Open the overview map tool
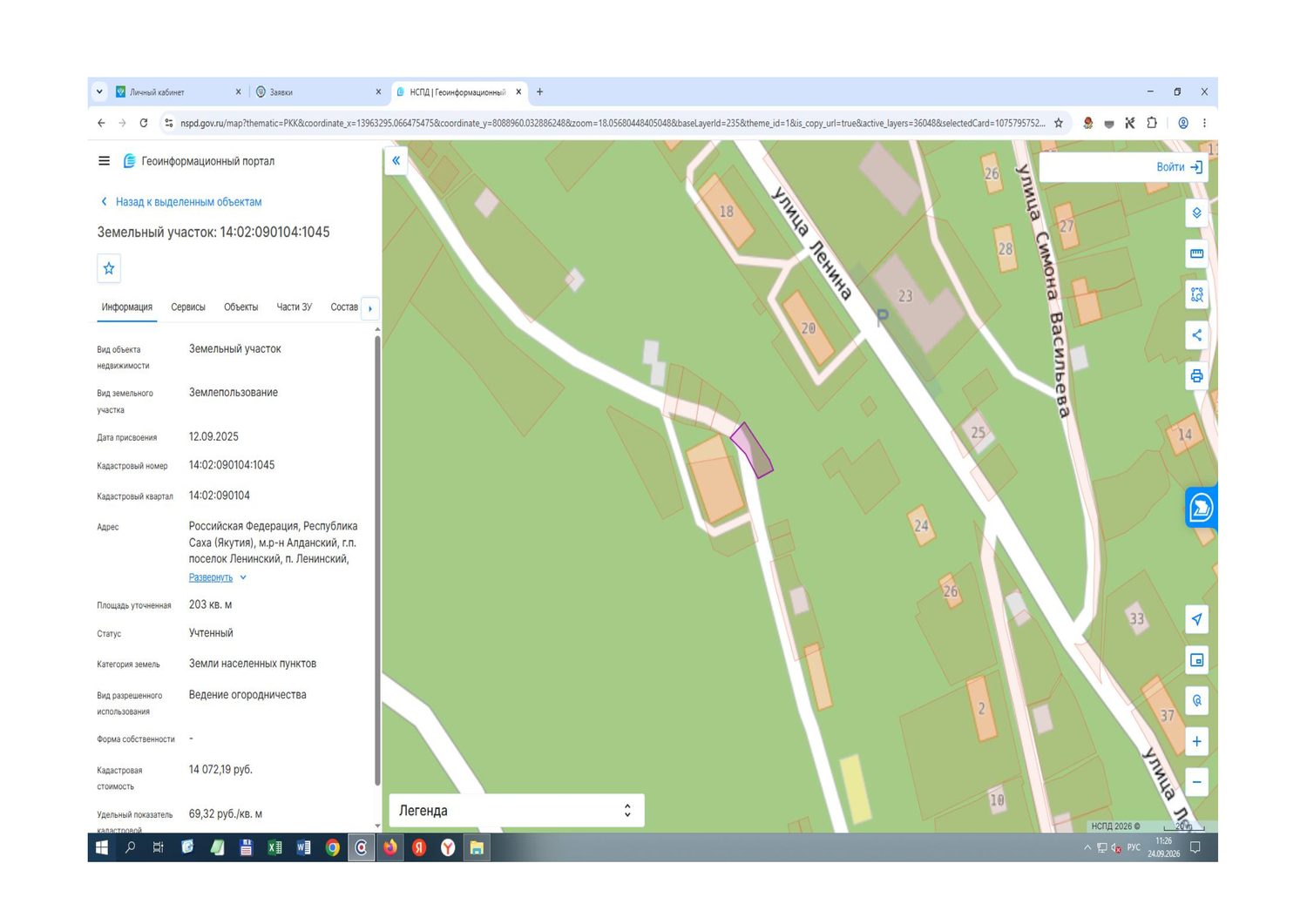Viewport: 1307px width, 924px height. tap(1196, 660)
